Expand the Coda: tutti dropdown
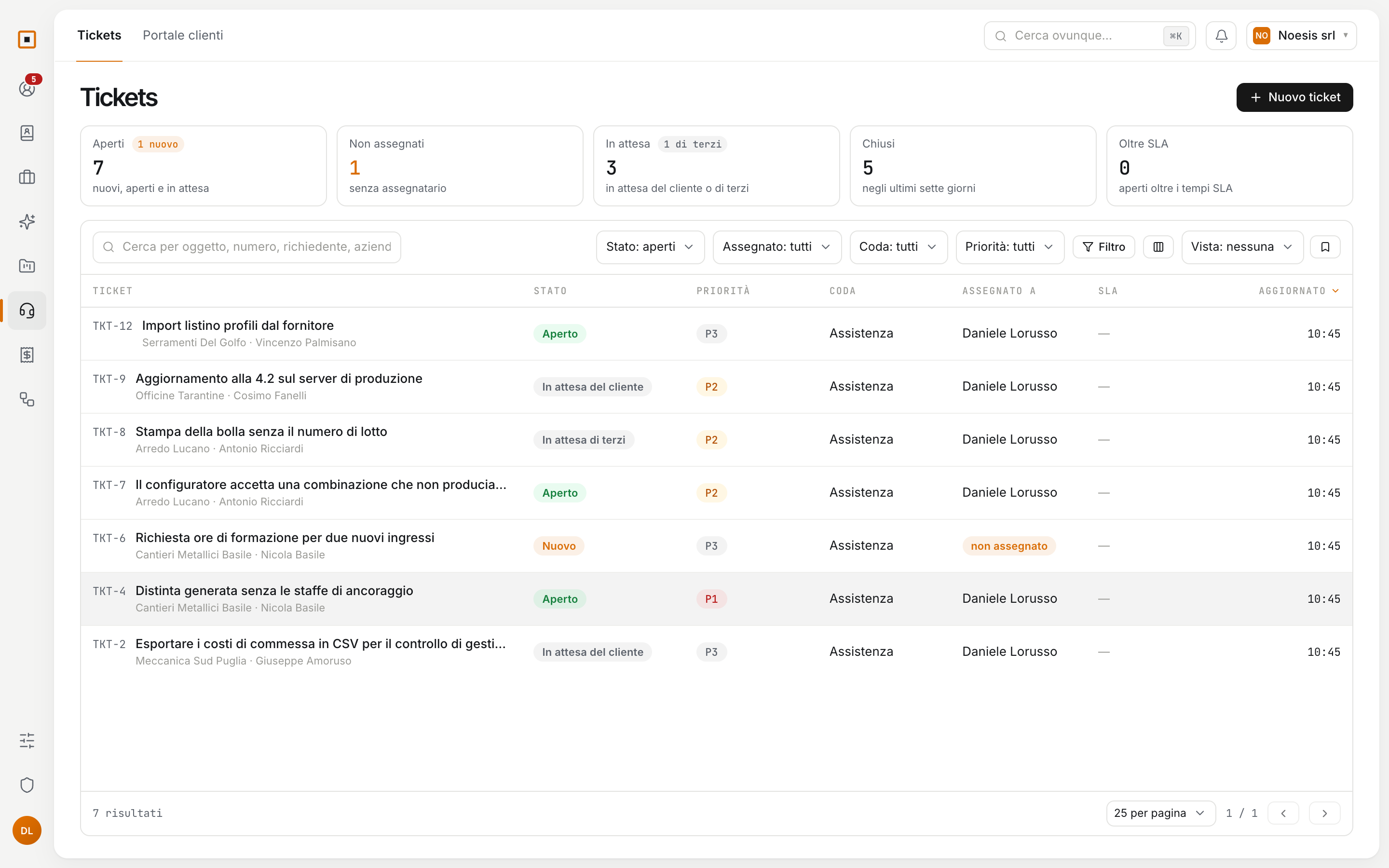This screenshot has width=1389, height=868. click(898, 247)
